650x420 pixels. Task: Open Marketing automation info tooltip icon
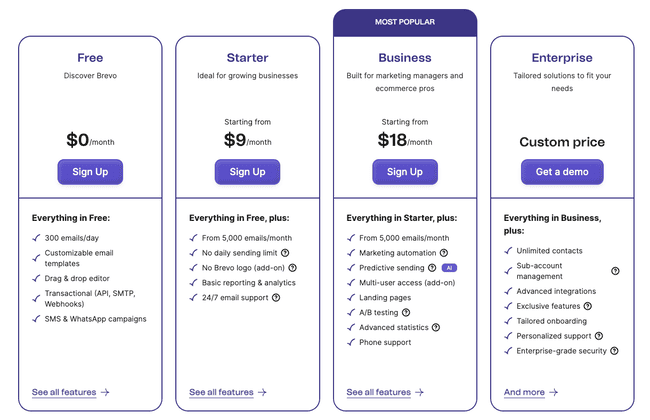tap(444, 253)
